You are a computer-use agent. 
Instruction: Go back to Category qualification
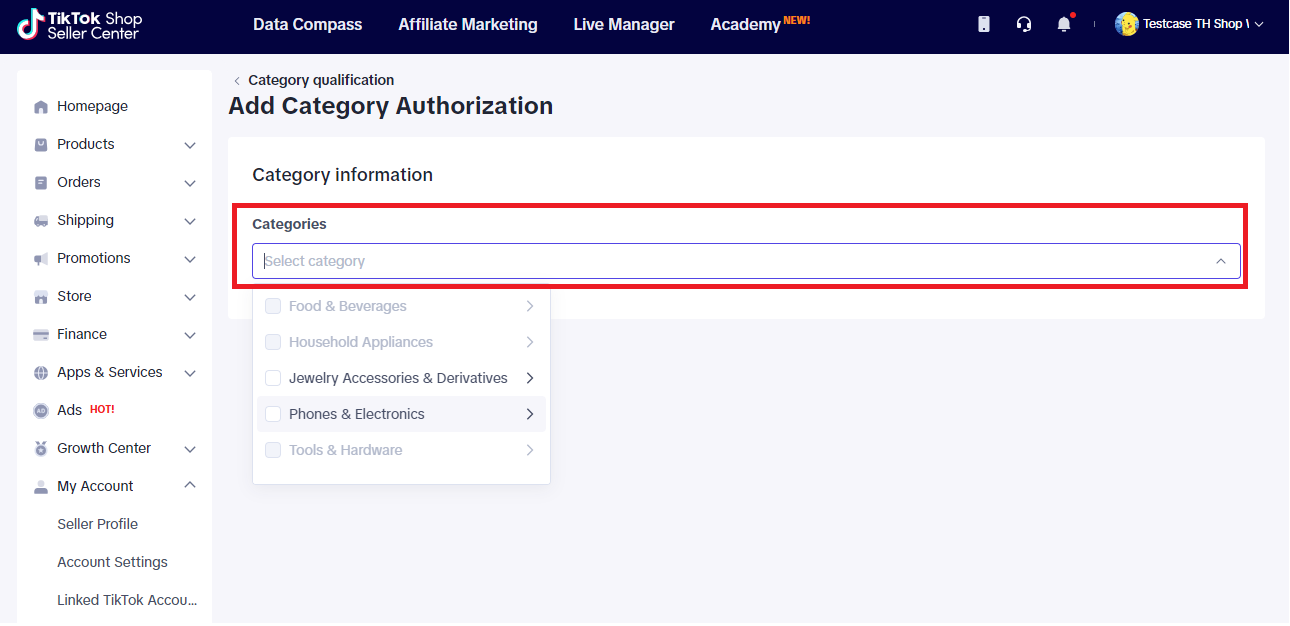[314, 80]
